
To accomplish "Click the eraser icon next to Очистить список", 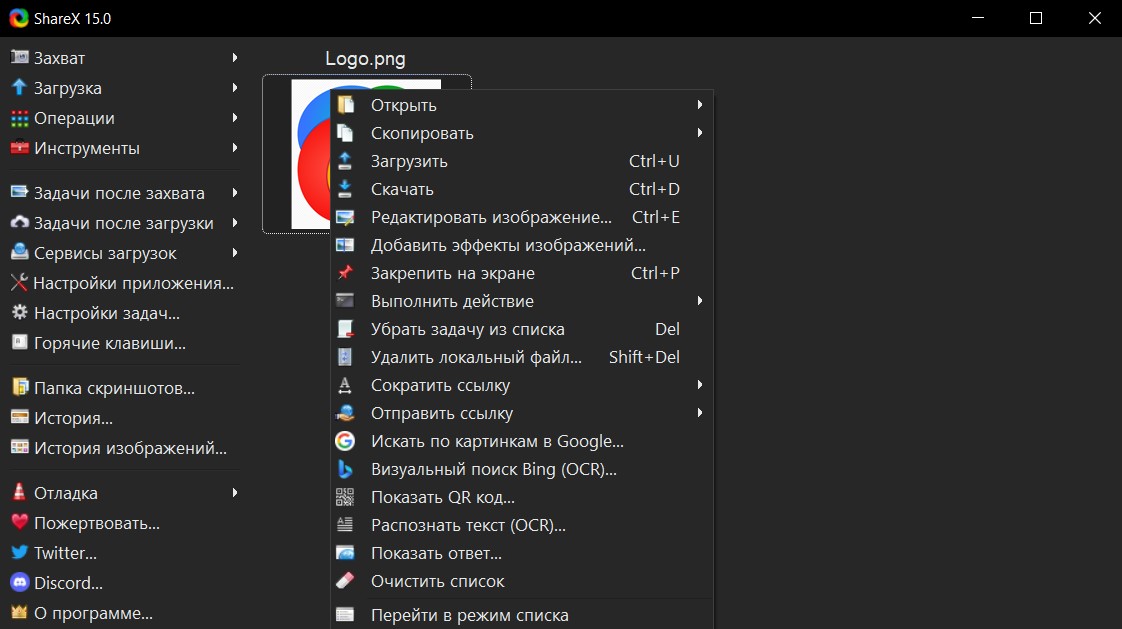I will pos(345,581).
